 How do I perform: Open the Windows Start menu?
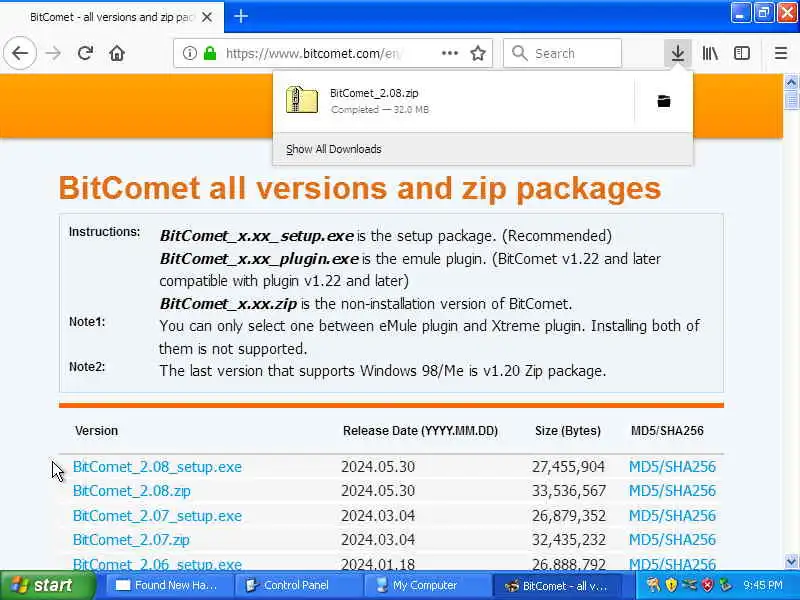[42, 586]
